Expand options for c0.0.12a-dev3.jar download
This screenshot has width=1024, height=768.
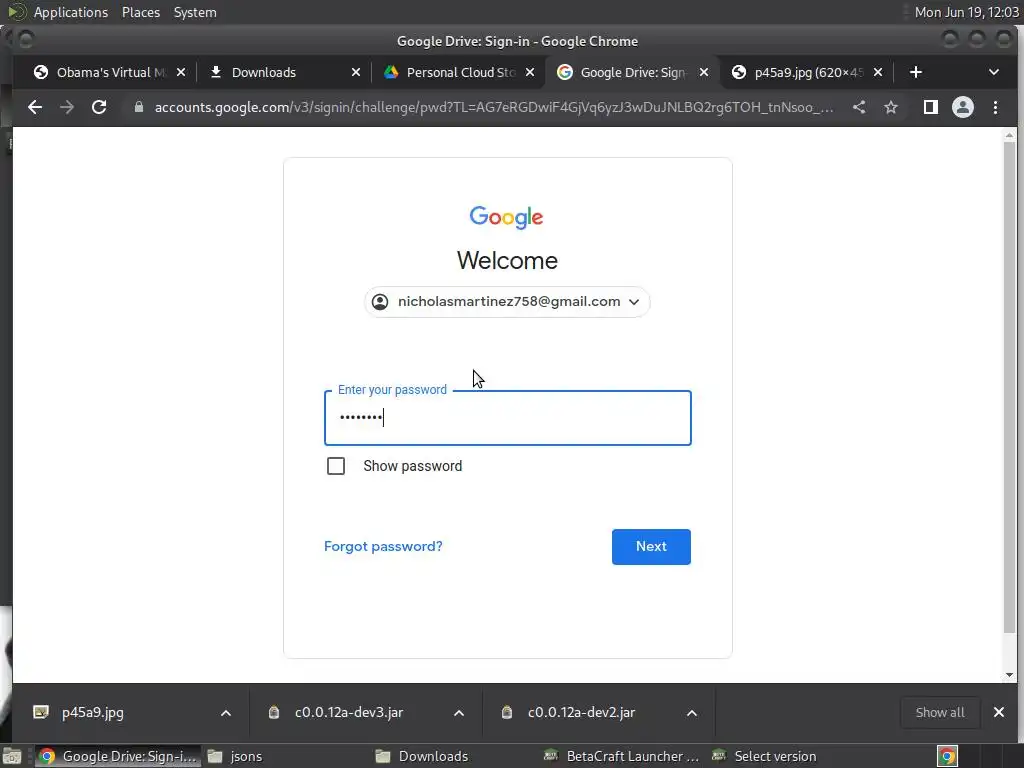459,712
